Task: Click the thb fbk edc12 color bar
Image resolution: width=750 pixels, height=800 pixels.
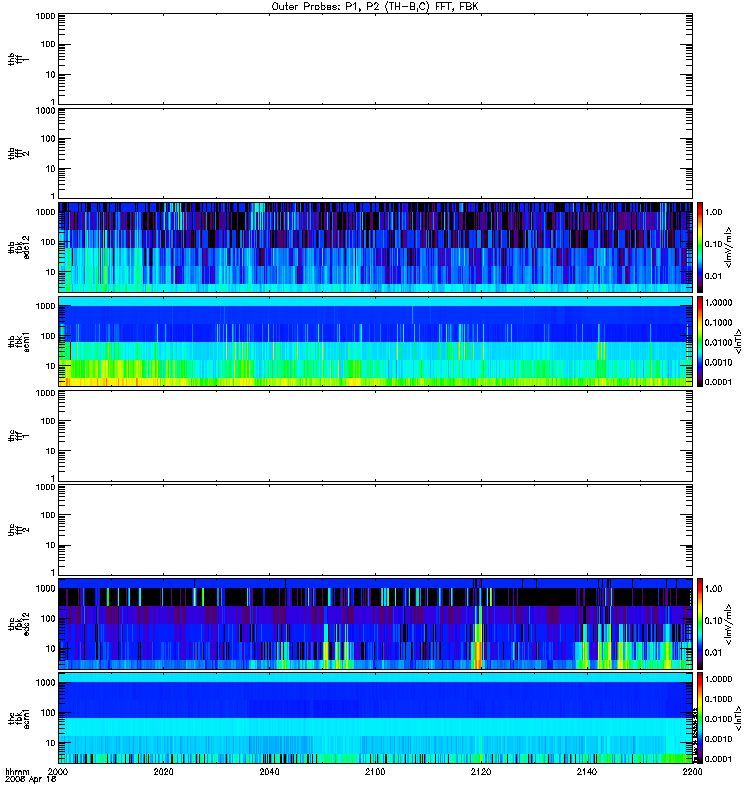Action: pyautogui.click(x=700, y=247)
